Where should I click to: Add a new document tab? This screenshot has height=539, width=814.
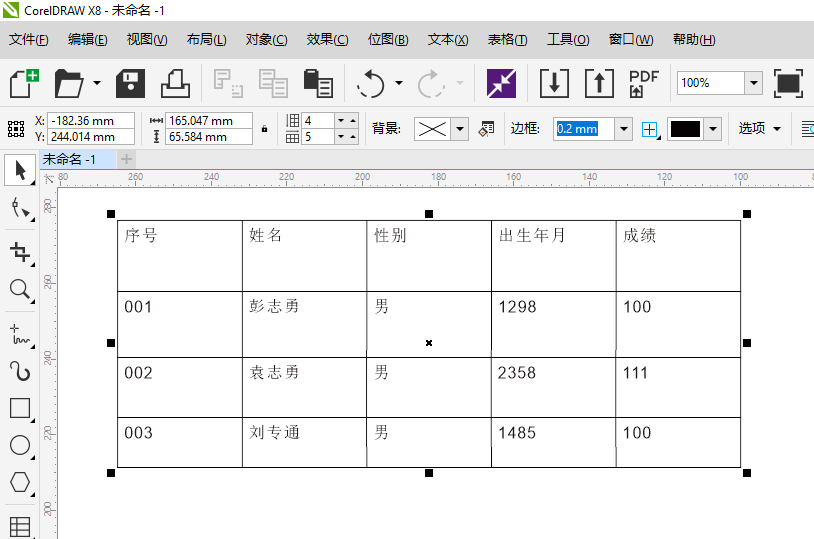pyautogui.click(x=126, y=159)
